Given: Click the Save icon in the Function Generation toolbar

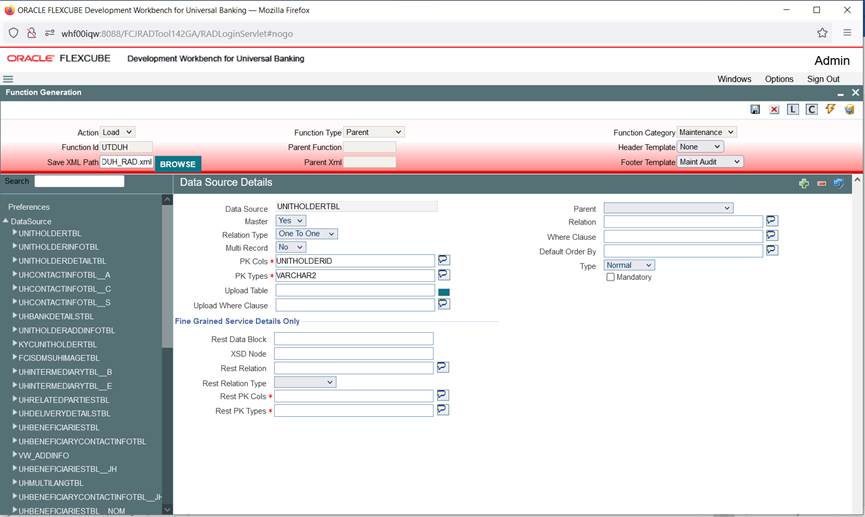Looking at the screenshot, I should coord(755,109).
